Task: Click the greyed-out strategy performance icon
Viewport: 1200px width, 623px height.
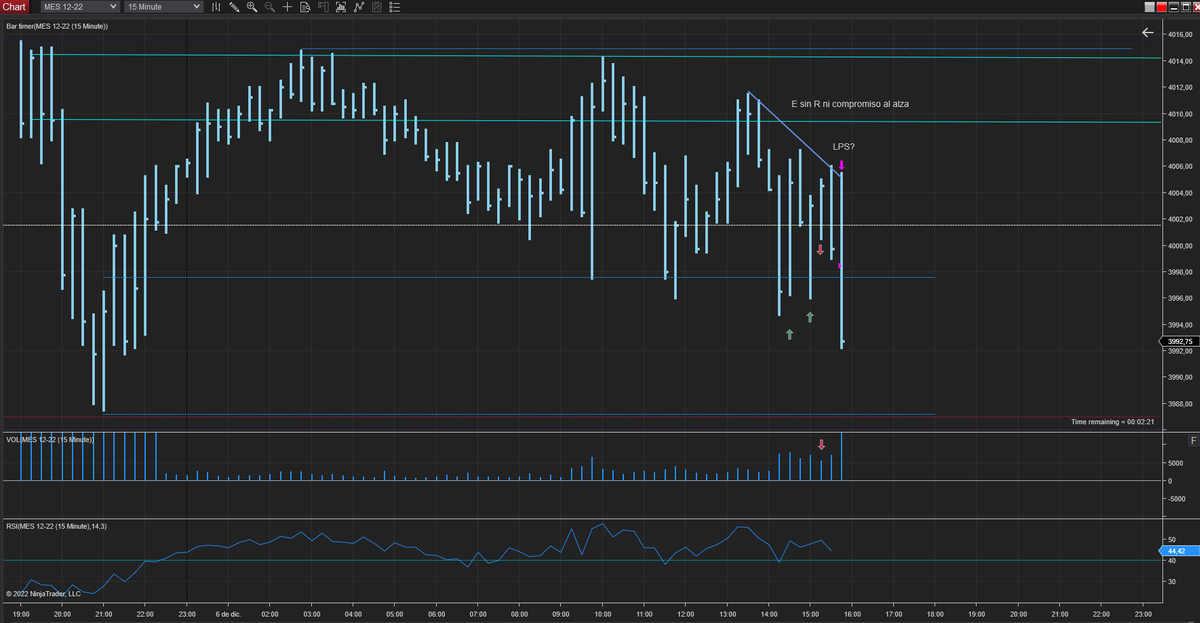Action: [x=377, y=7]
